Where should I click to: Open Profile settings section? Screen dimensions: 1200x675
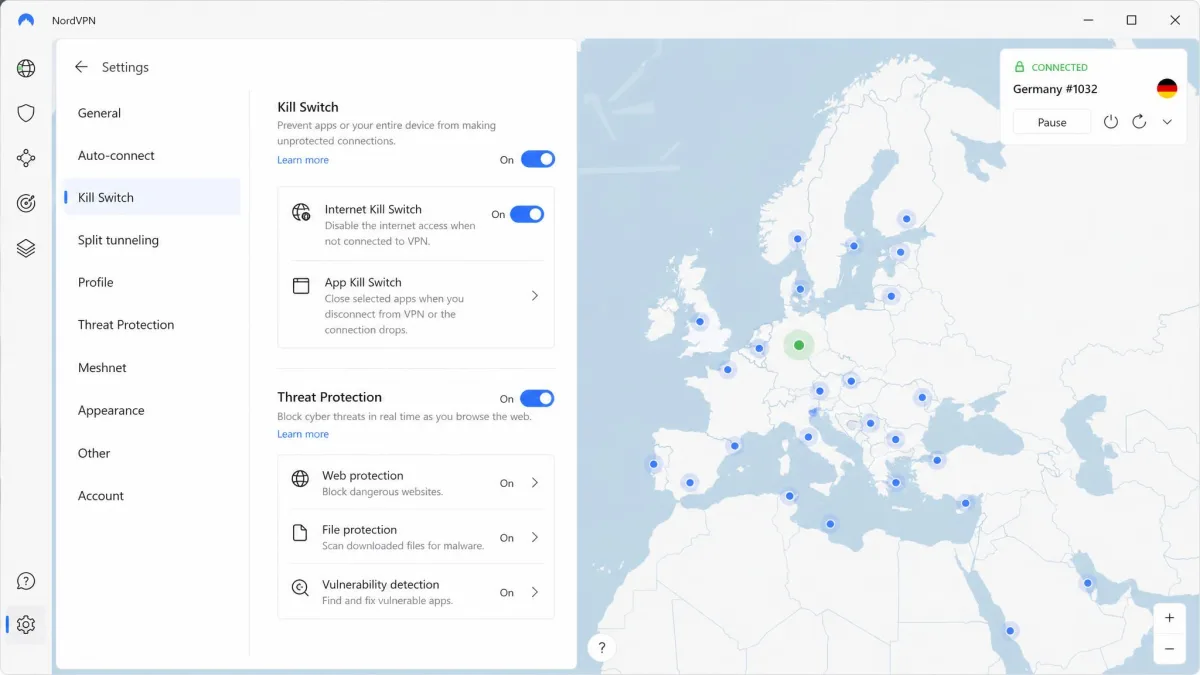(x=152, y=282)
